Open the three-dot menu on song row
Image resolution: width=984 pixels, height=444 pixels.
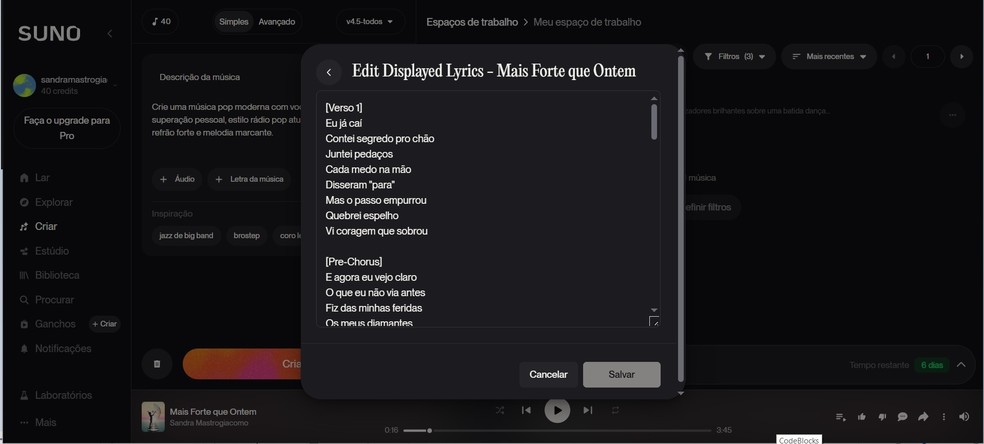pos(953,115)
